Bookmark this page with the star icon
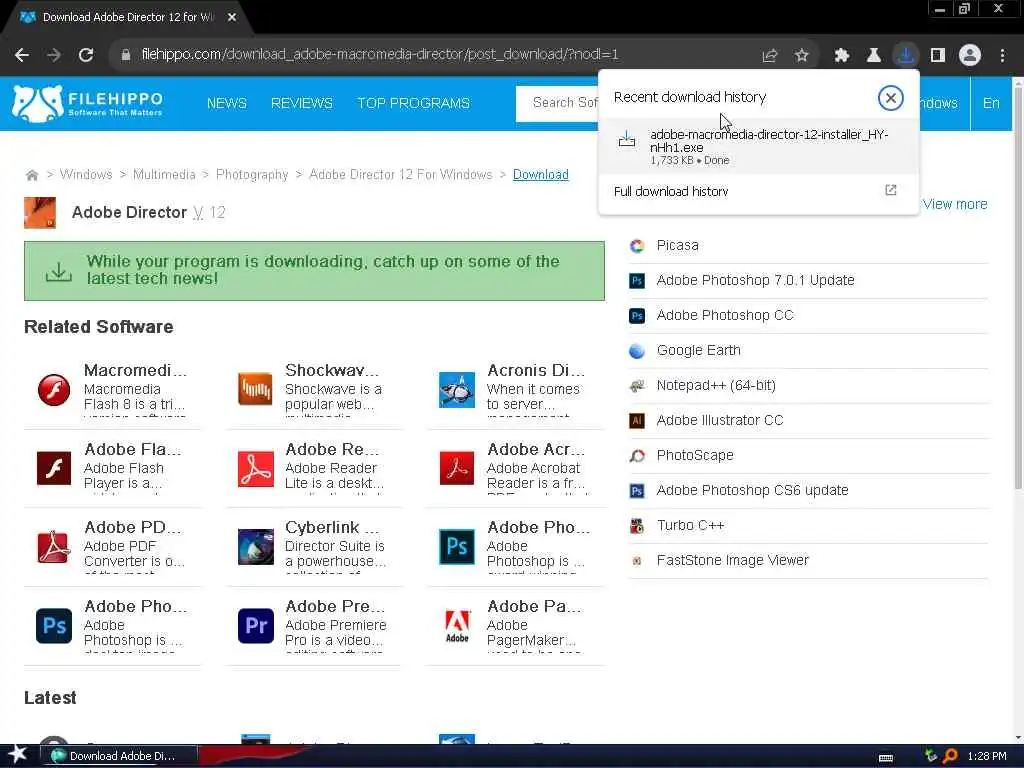This screenshot has width=1024, height=768. [802, 55]
